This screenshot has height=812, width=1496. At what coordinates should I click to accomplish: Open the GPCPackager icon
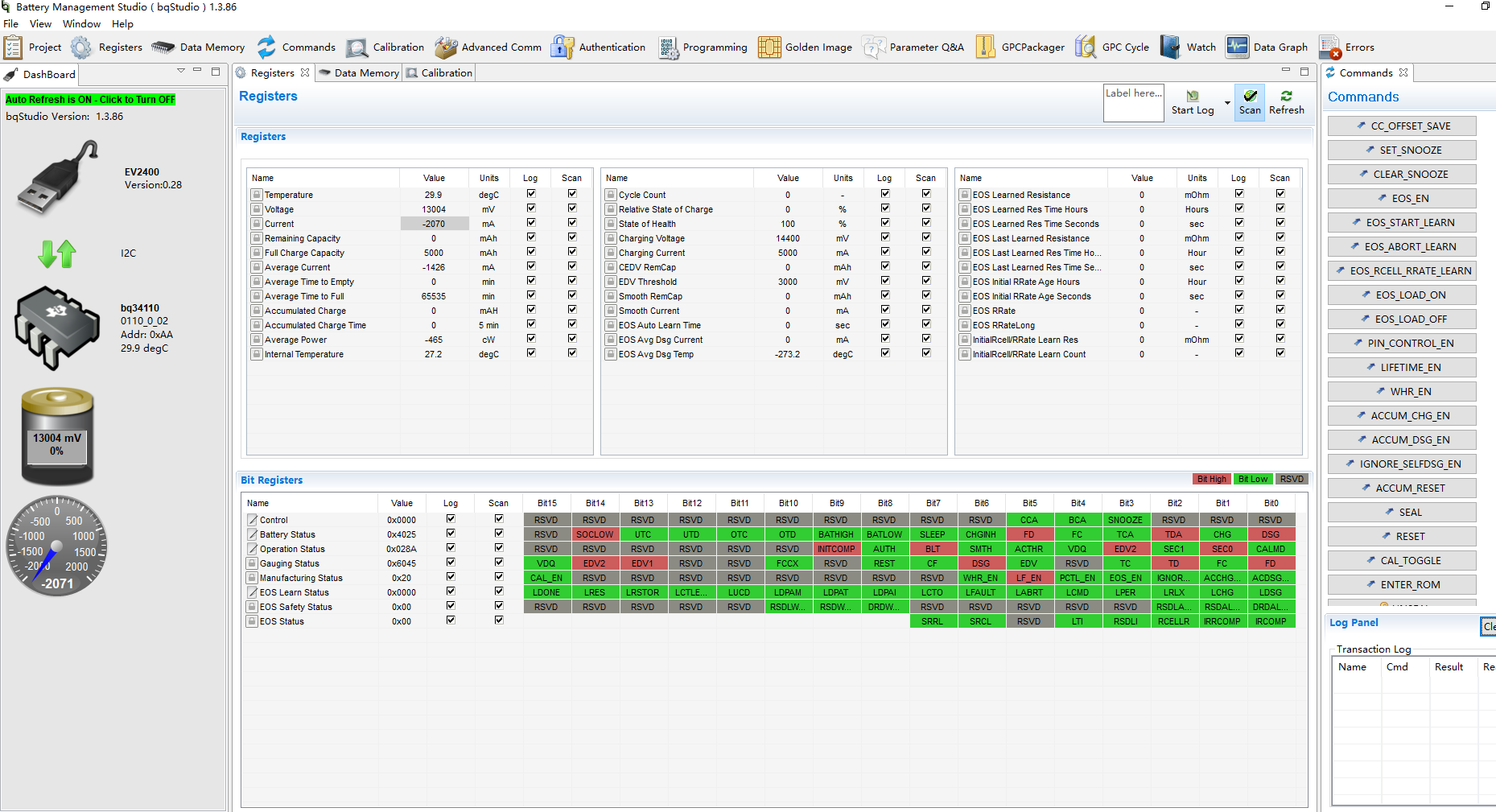985,47
